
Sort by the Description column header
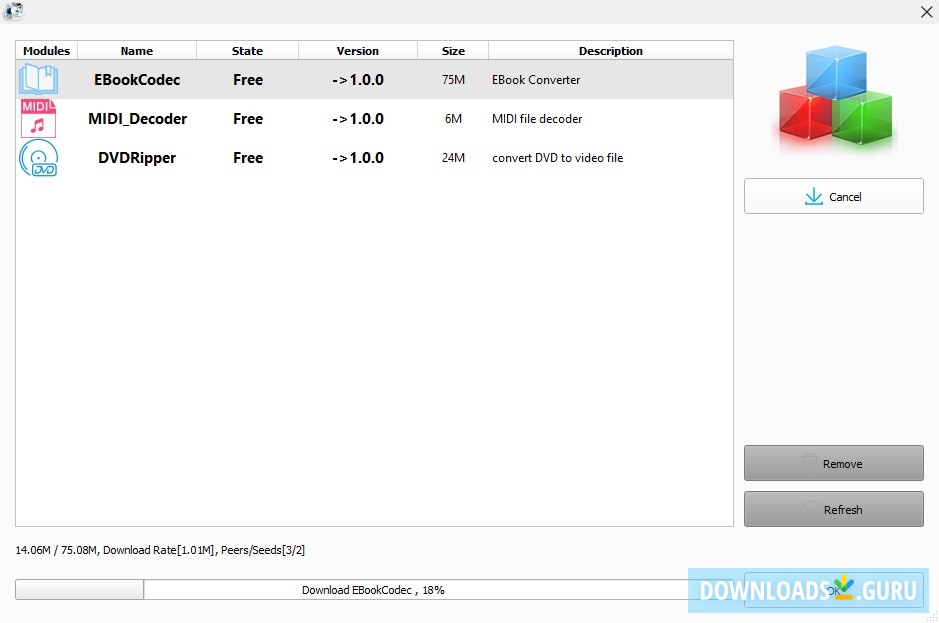pyautogui.click(x=611, y=51)
